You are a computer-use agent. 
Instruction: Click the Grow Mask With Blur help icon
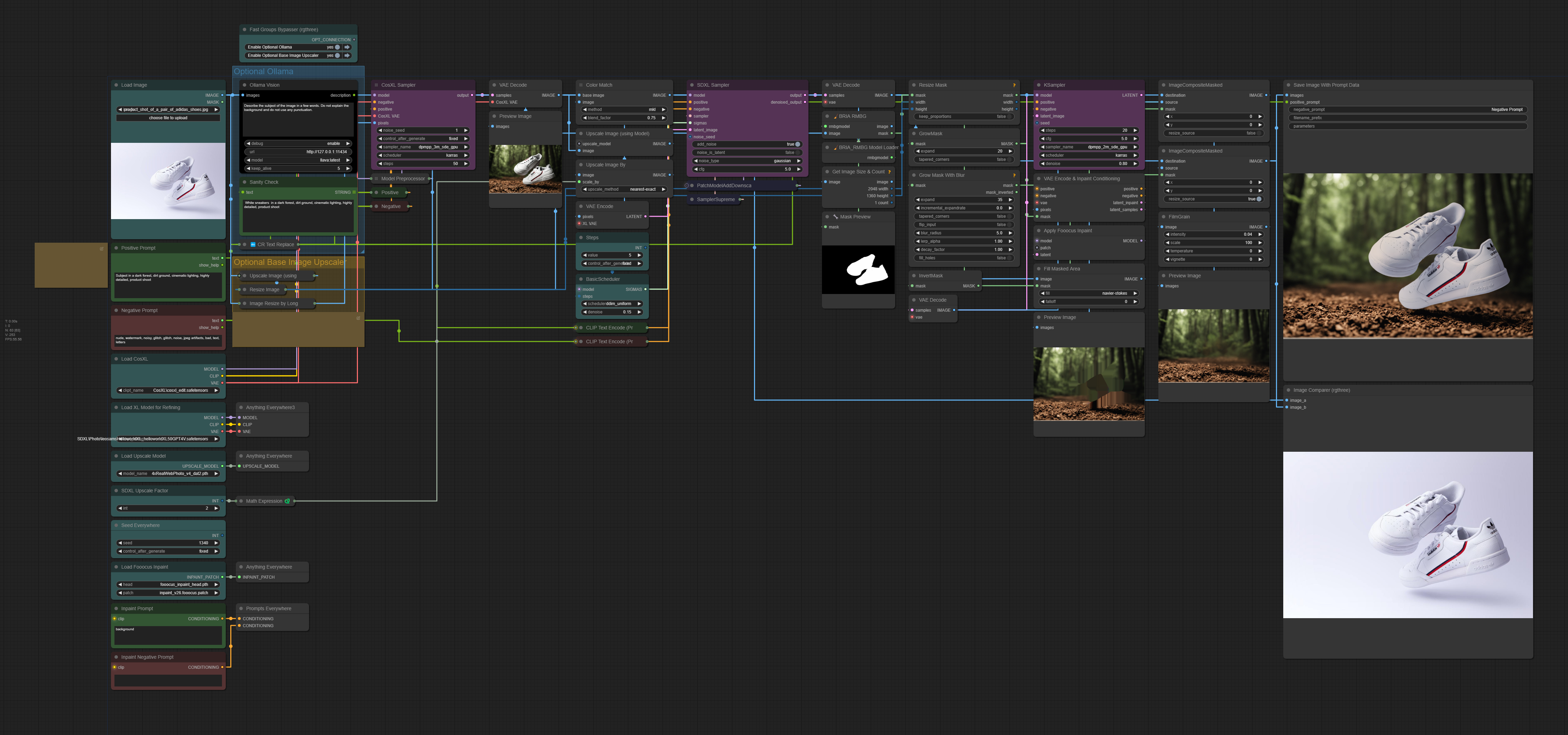click(x=1013, y=175)
